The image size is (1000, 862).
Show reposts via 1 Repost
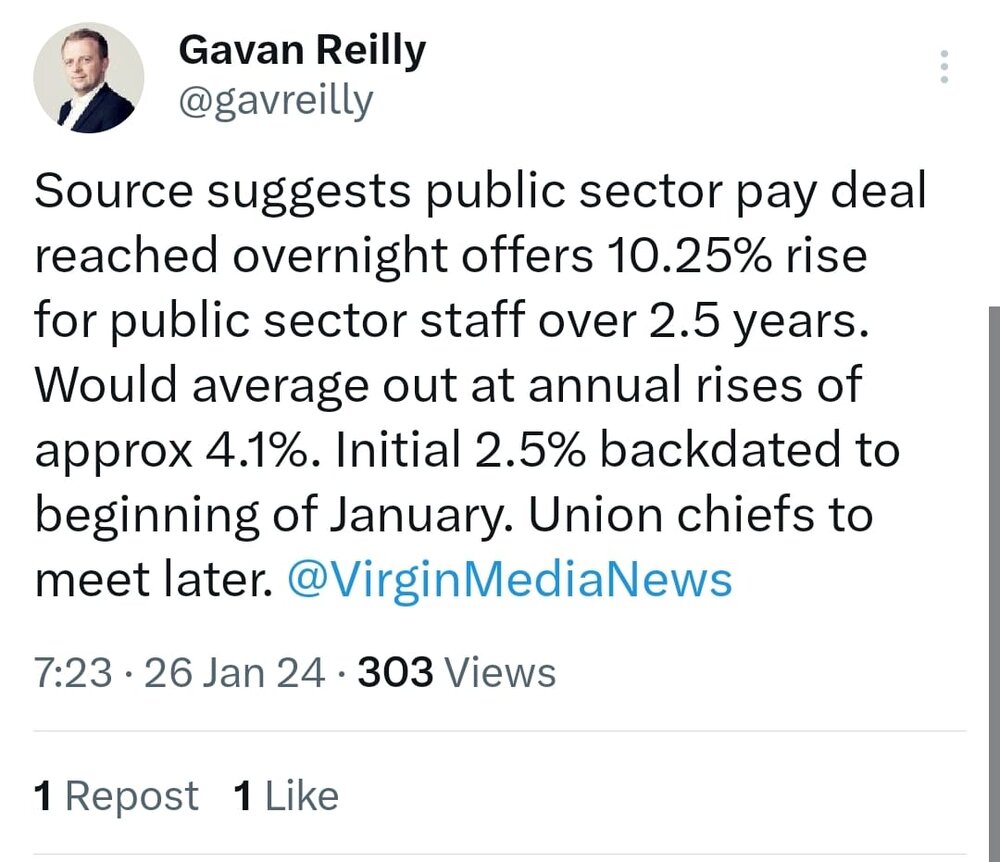point(116,796)
